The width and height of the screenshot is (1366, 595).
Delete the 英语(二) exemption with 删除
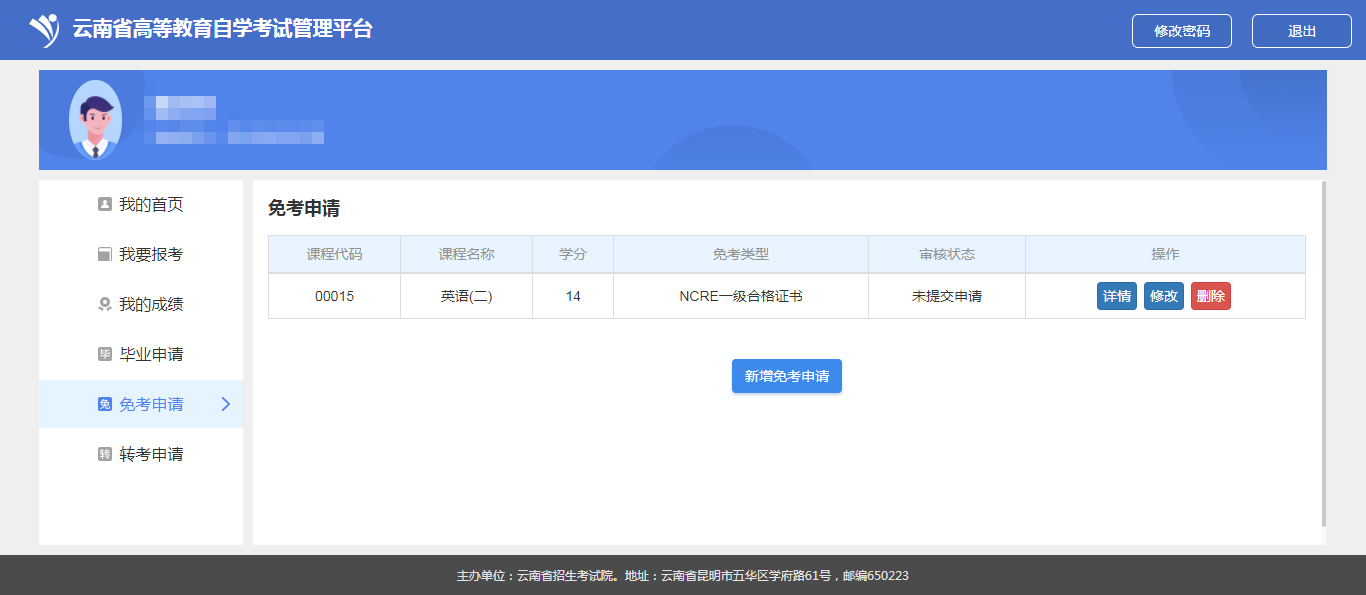tap(1210, 296)
